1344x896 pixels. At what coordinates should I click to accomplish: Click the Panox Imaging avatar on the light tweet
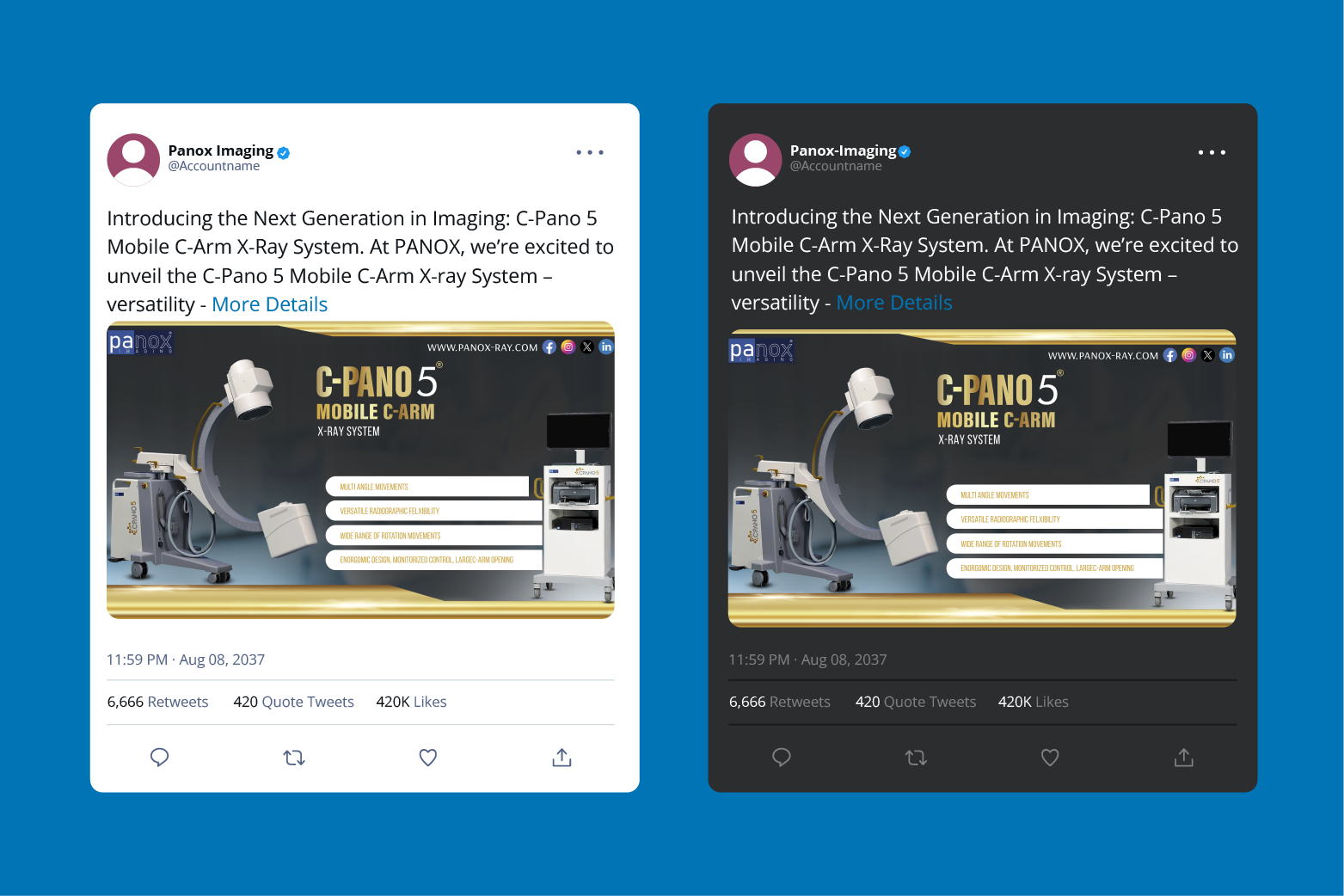133,160
